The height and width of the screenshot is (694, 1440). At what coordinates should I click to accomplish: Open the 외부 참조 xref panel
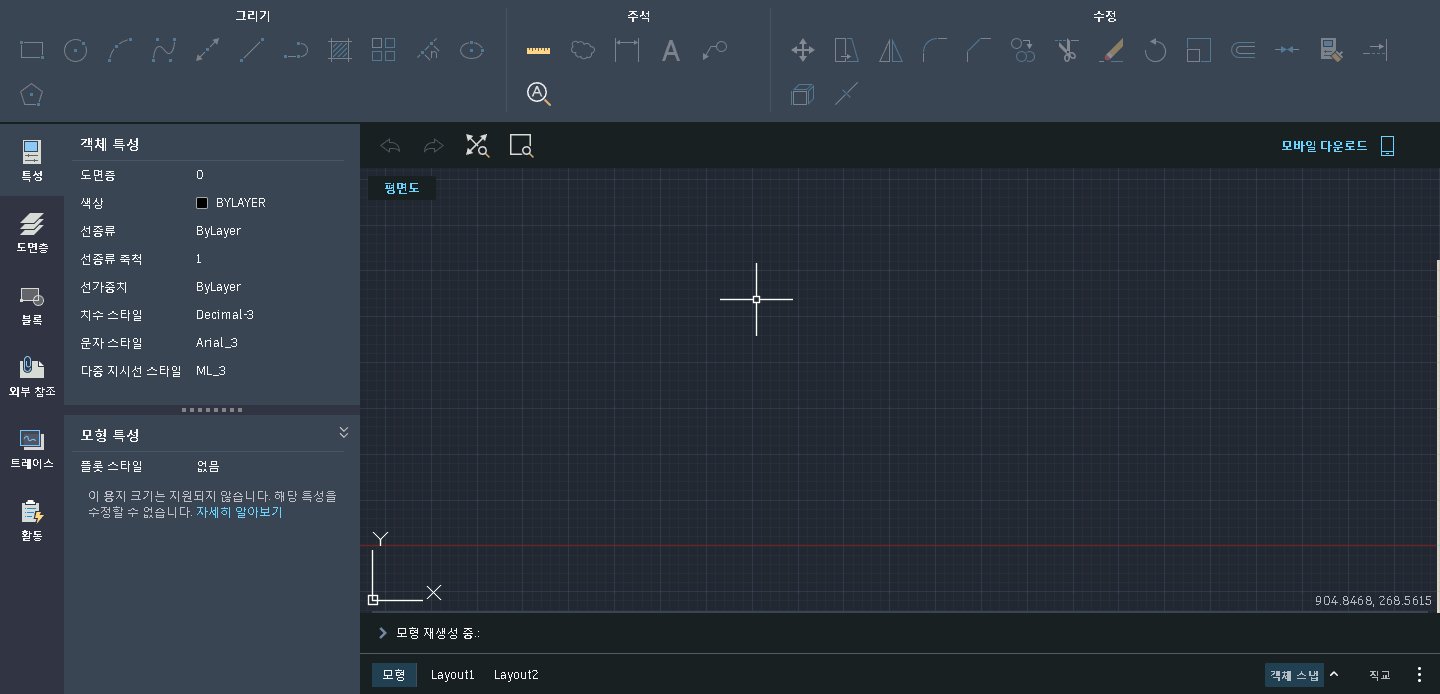32,376
